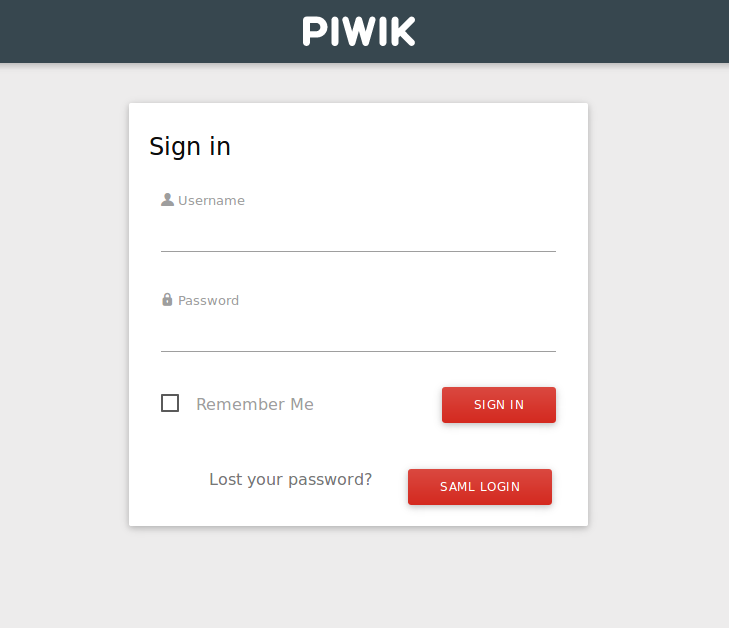Click the empty card area right of Sign in heading

[x=420, y=147]
